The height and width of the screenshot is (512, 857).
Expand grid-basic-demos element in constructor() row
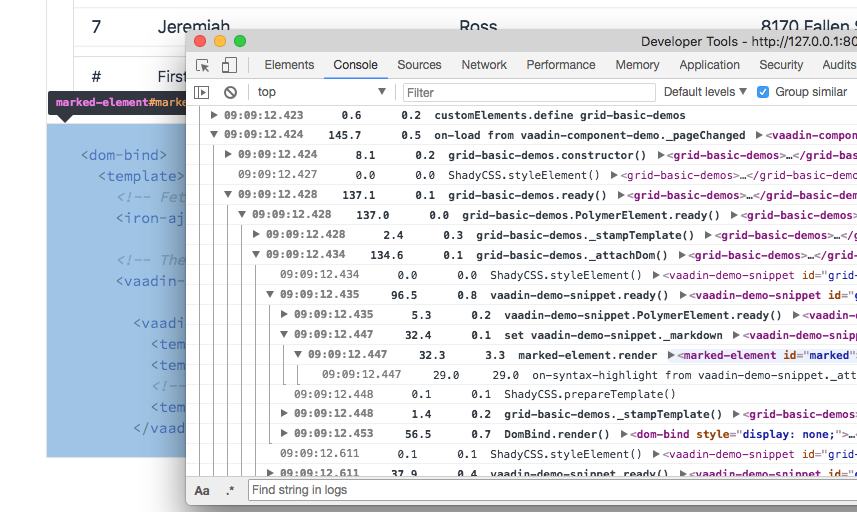pyautogui.click(x=661, y=155)
